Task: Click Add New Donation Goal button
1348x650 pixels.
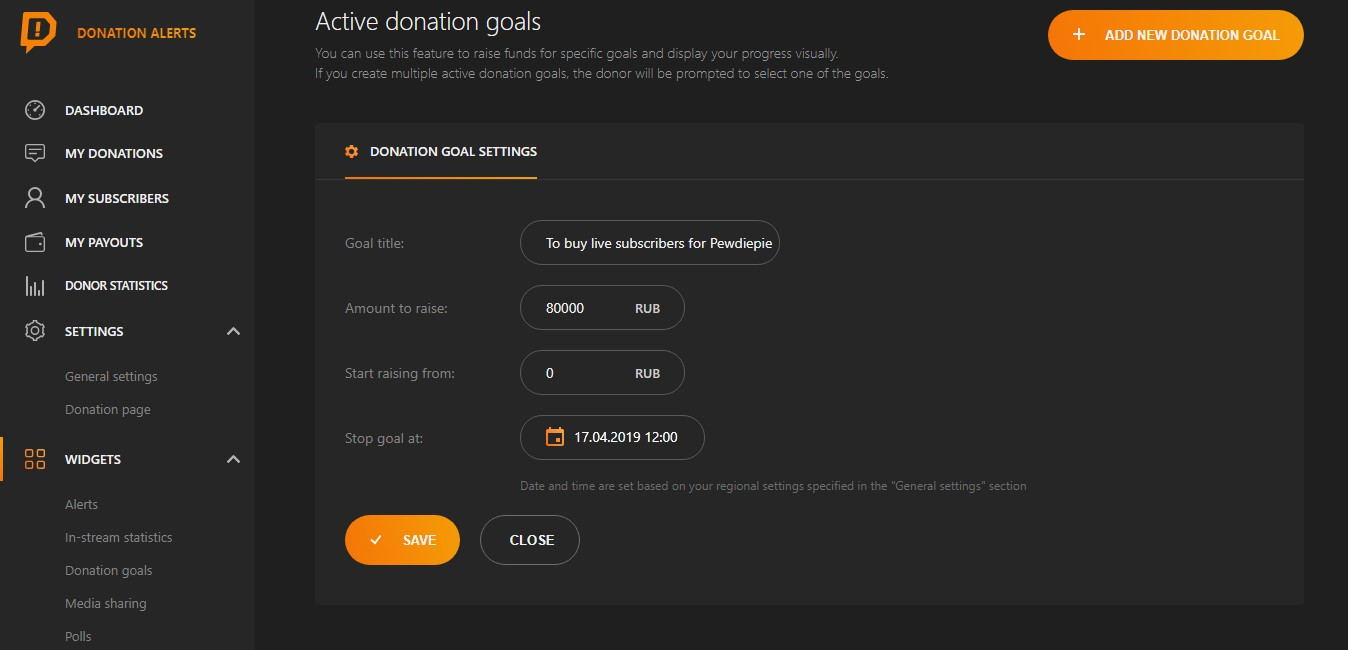Action: (1176, 35)
